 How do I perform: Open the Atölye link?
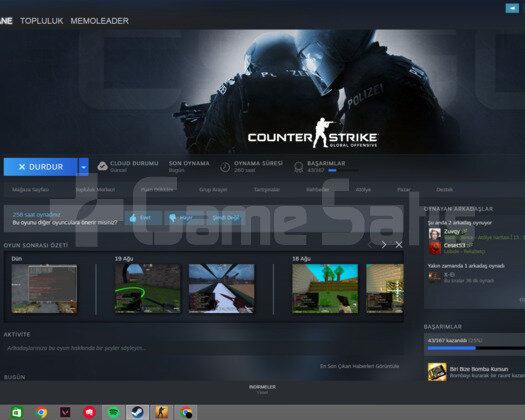[x=363, y=190]
